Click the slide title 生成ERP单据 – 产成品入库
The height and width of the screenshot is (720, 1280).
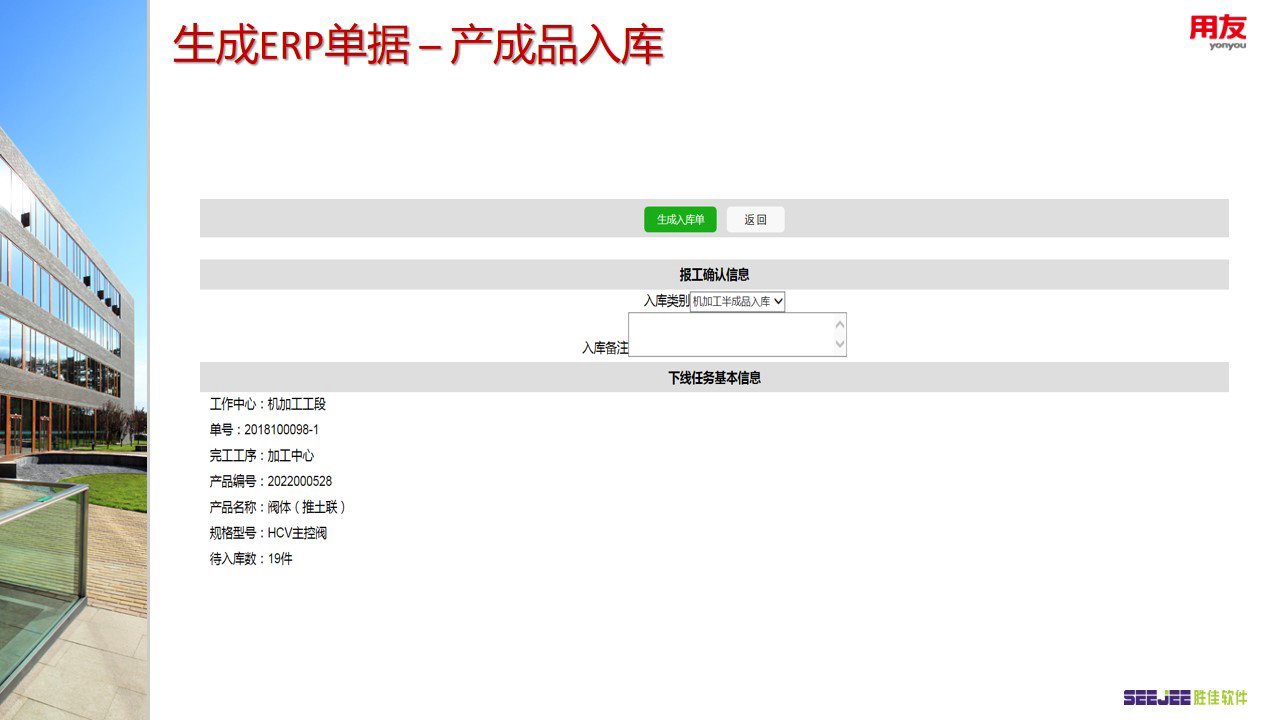[418, 46]
